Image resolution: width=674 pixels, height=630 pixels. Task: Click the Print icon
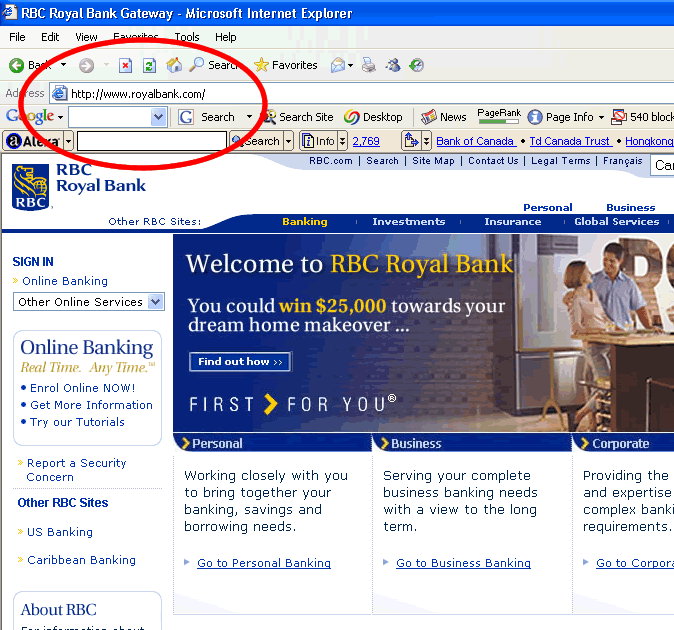pos(368,65)
